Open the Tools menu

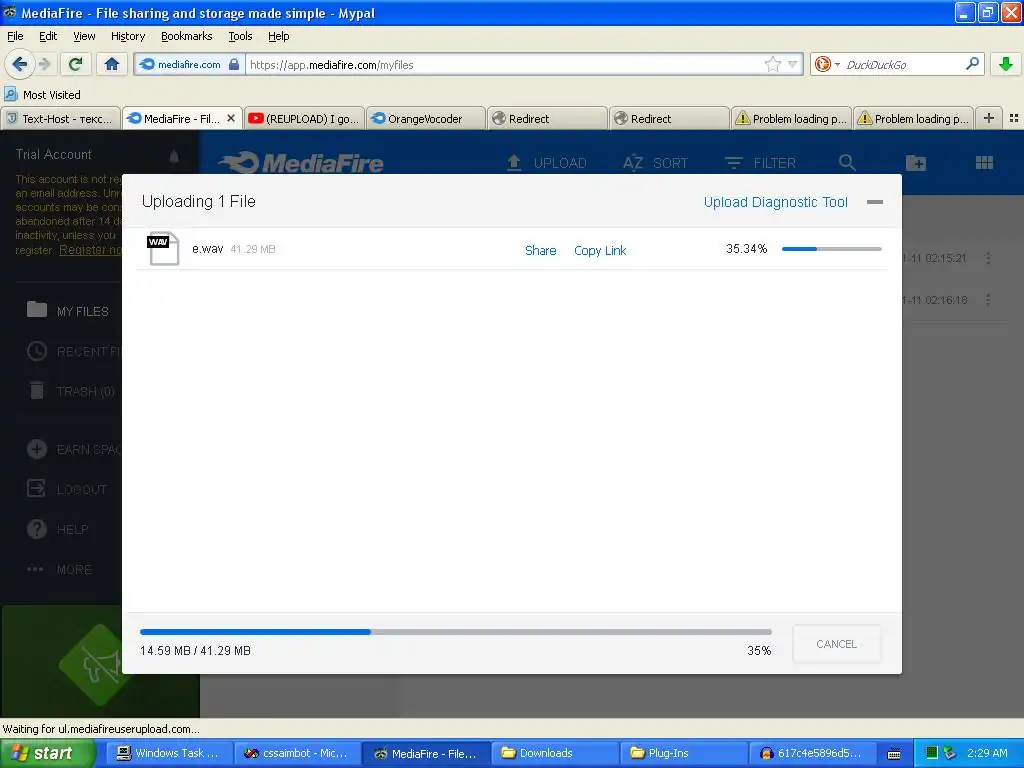point(240,36)
